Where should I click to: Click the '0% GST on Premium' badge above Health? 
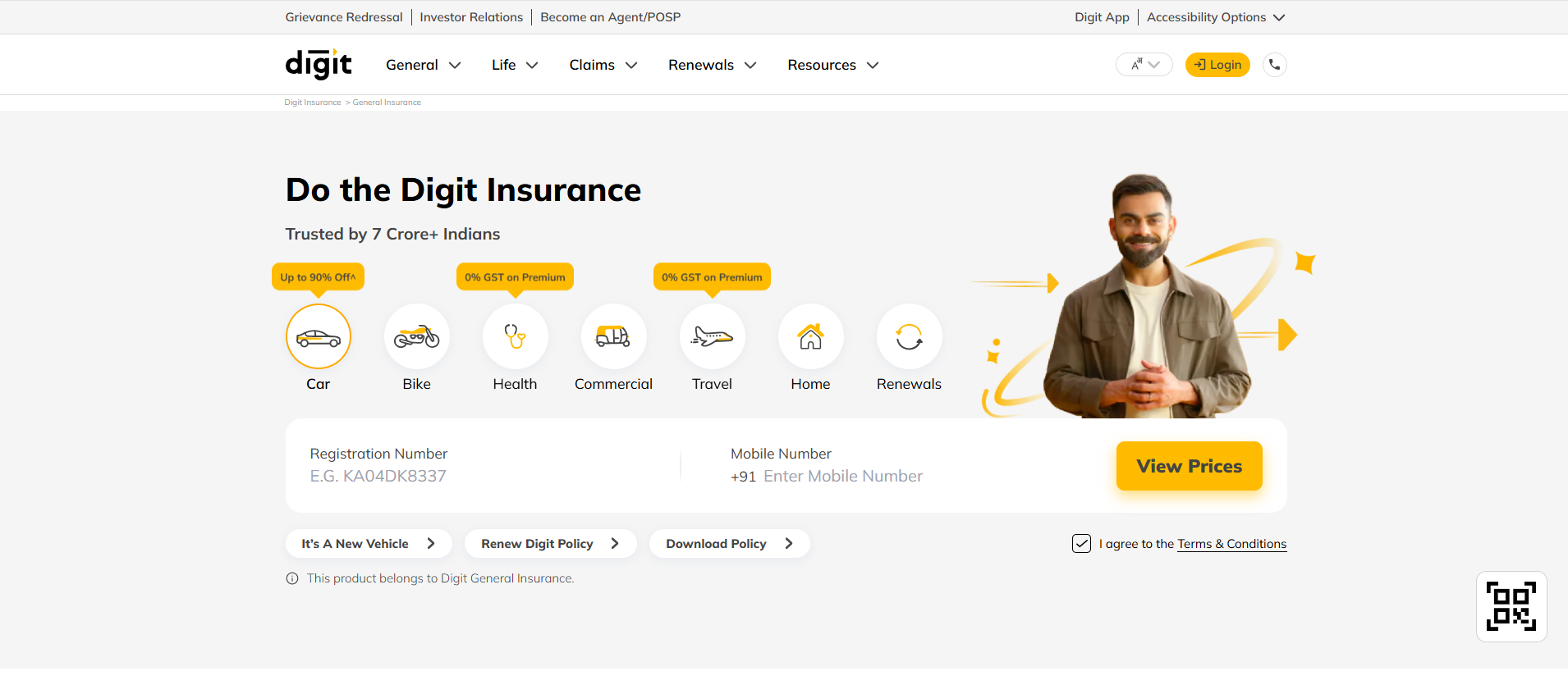tap(515, 277)
